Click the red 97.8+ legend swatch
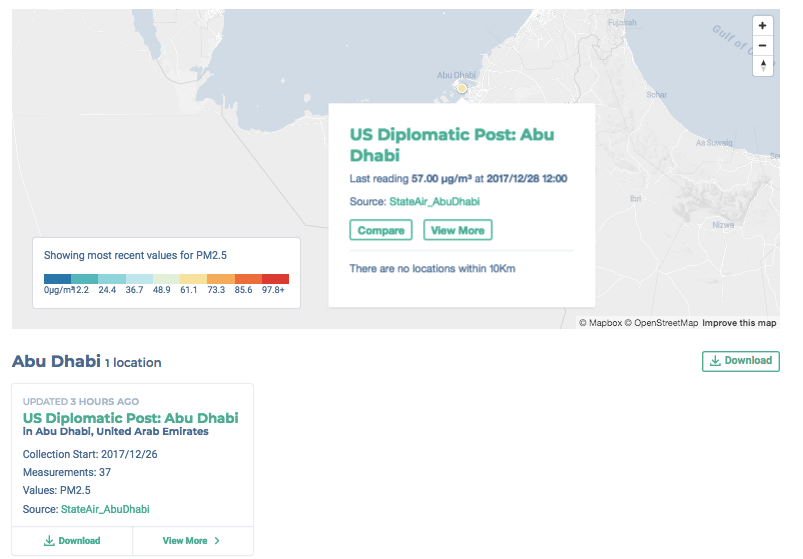803x559 pixels. click(x=276, y=279)
